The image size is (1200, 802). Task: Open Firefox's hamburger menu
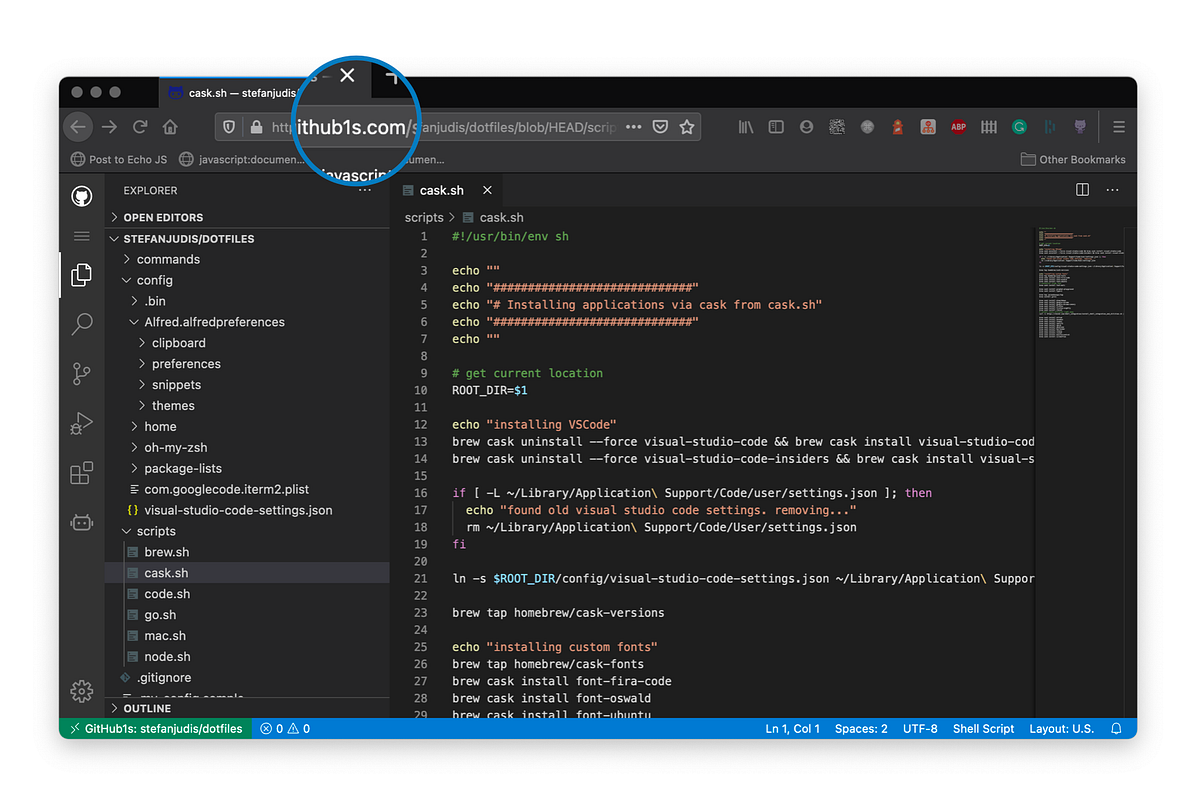pos(1119,127)
